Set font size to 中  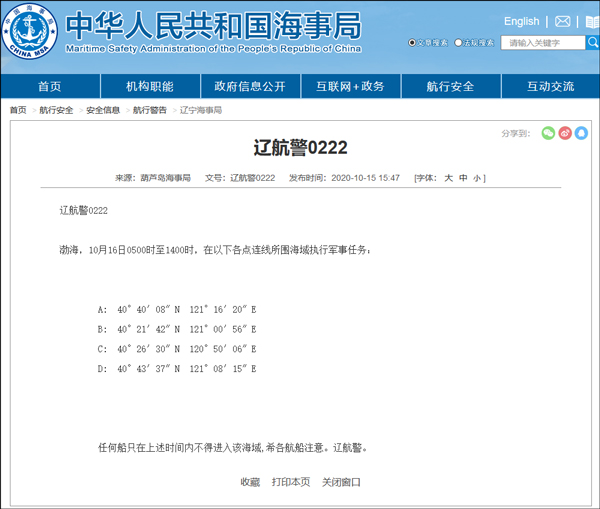(463, 178)
